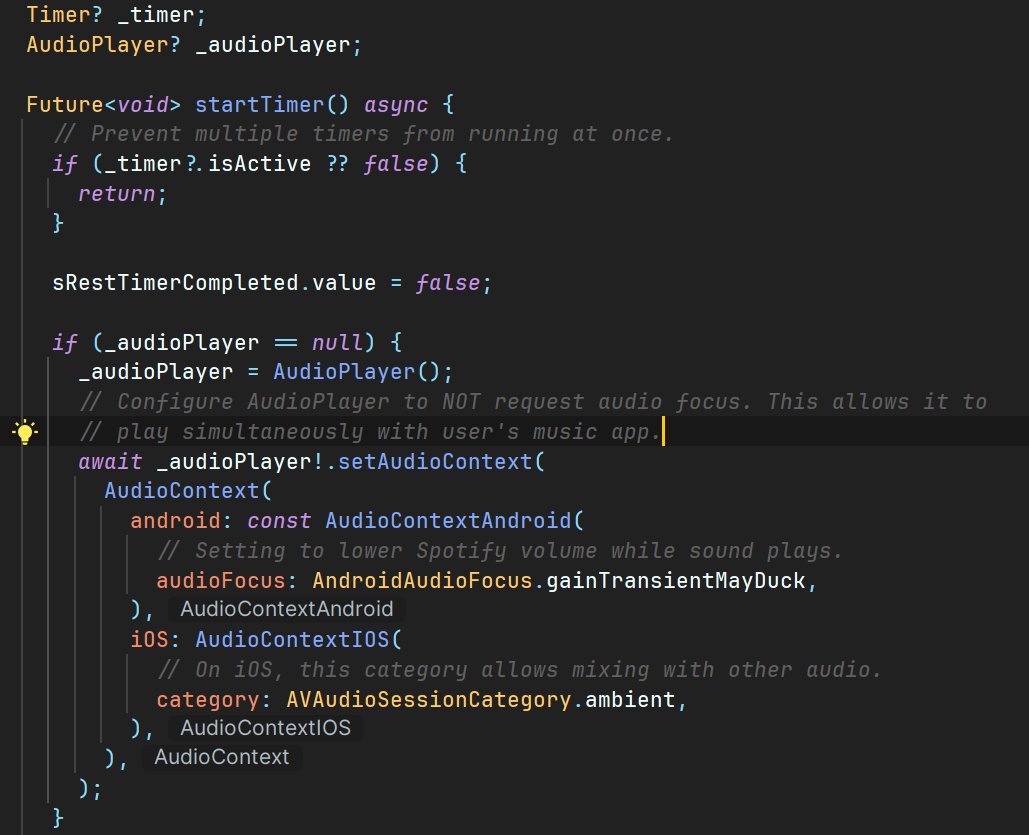1029x835 pixels.
Task: Click the 'audioFocus:' parameter name
Action: [x=226, y=581]
